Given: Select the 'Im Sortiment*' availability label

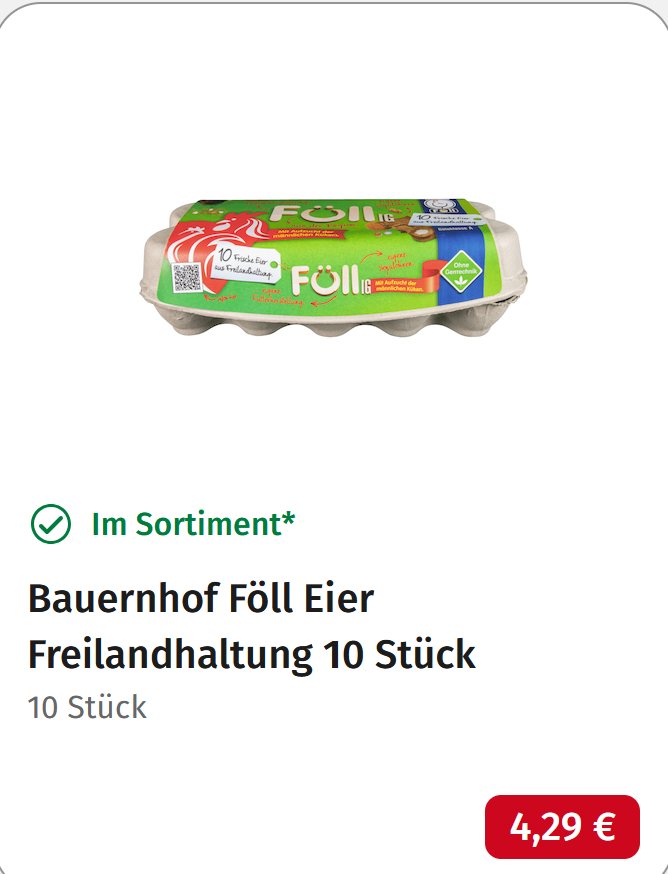Looking at the screenshot, I should (x=193, y=524).
